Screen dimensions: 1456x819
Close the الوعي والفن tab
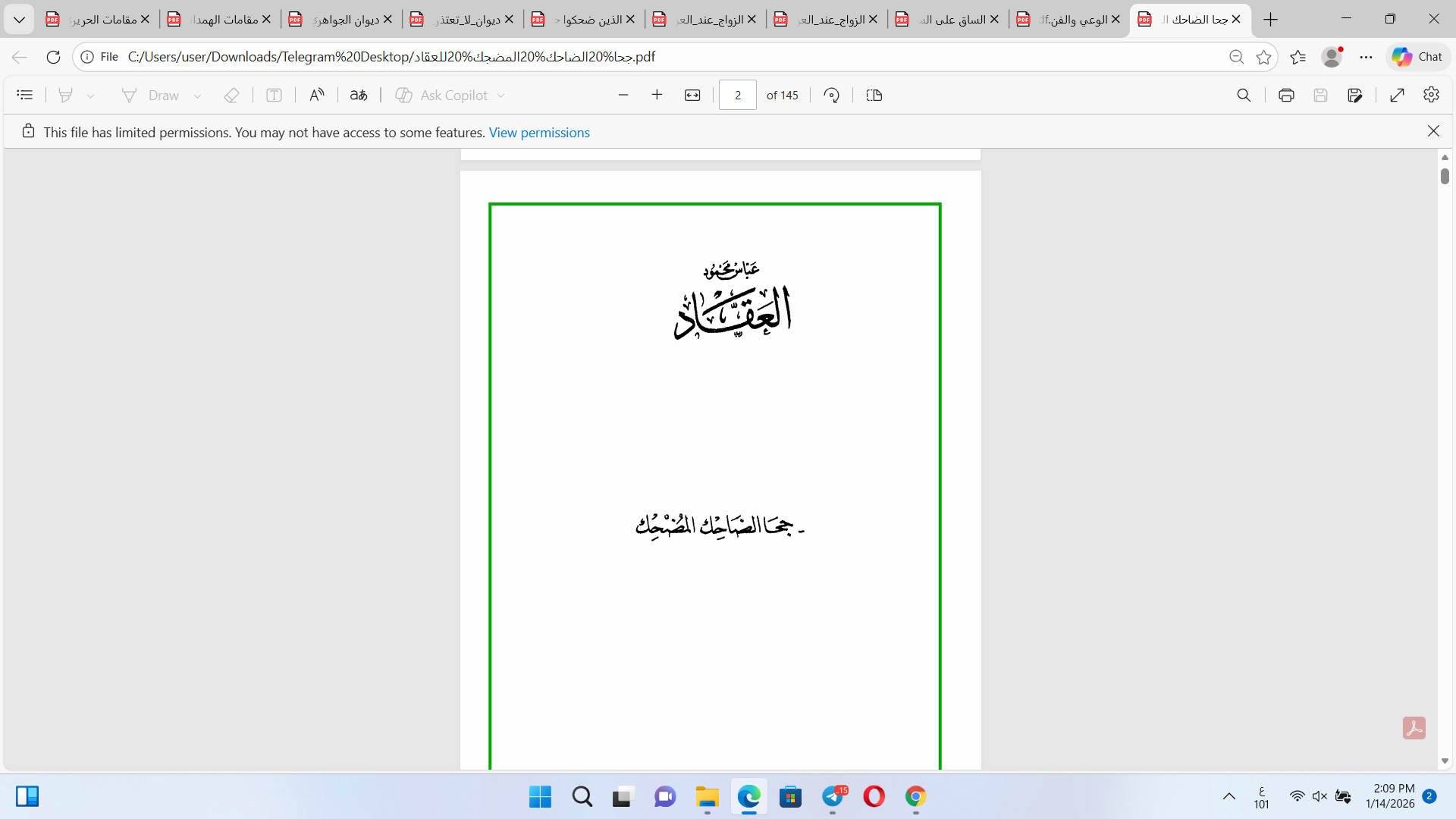tap(1116, 20)
